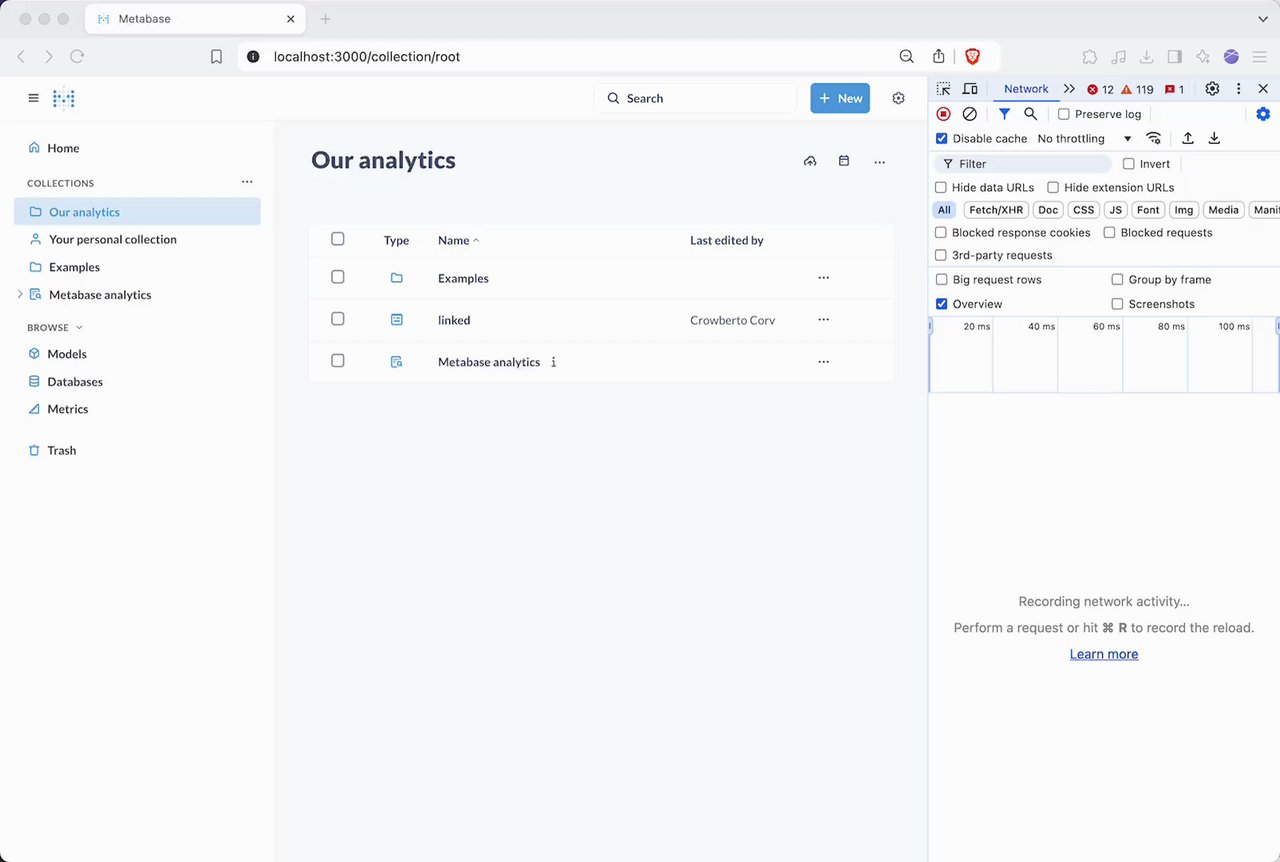Toggle the sidebar hamburger menu

34,98
